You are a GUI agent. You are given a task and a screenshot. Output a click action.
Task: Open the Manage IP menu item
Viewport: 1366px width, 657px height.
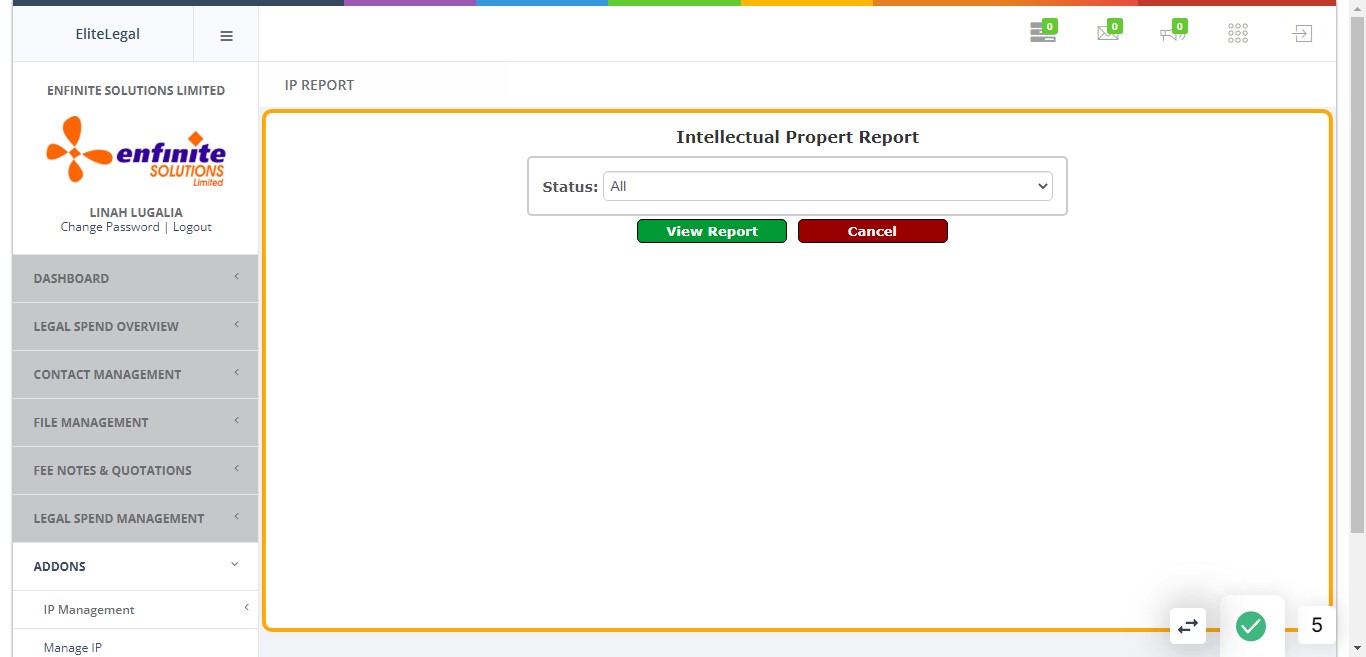point(73,647)
